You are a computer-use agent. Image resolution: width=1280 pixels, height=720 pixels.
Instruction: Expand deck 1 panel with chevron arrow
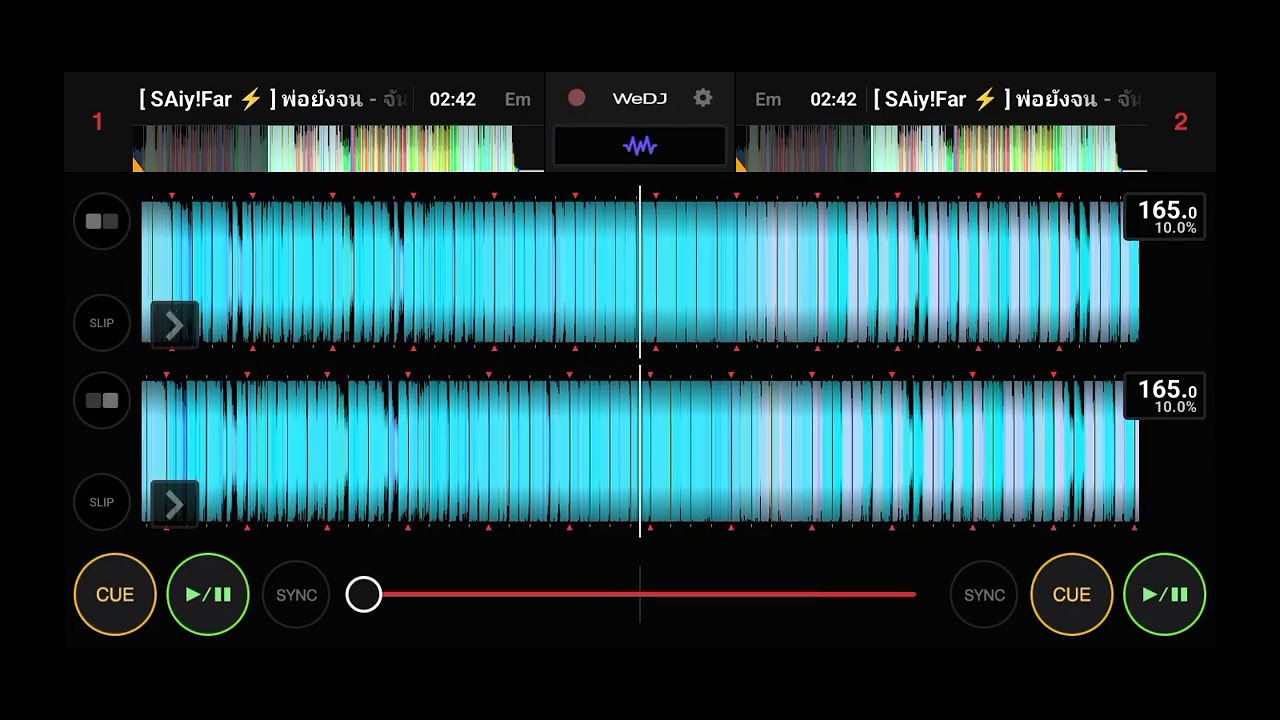[174, 325]
